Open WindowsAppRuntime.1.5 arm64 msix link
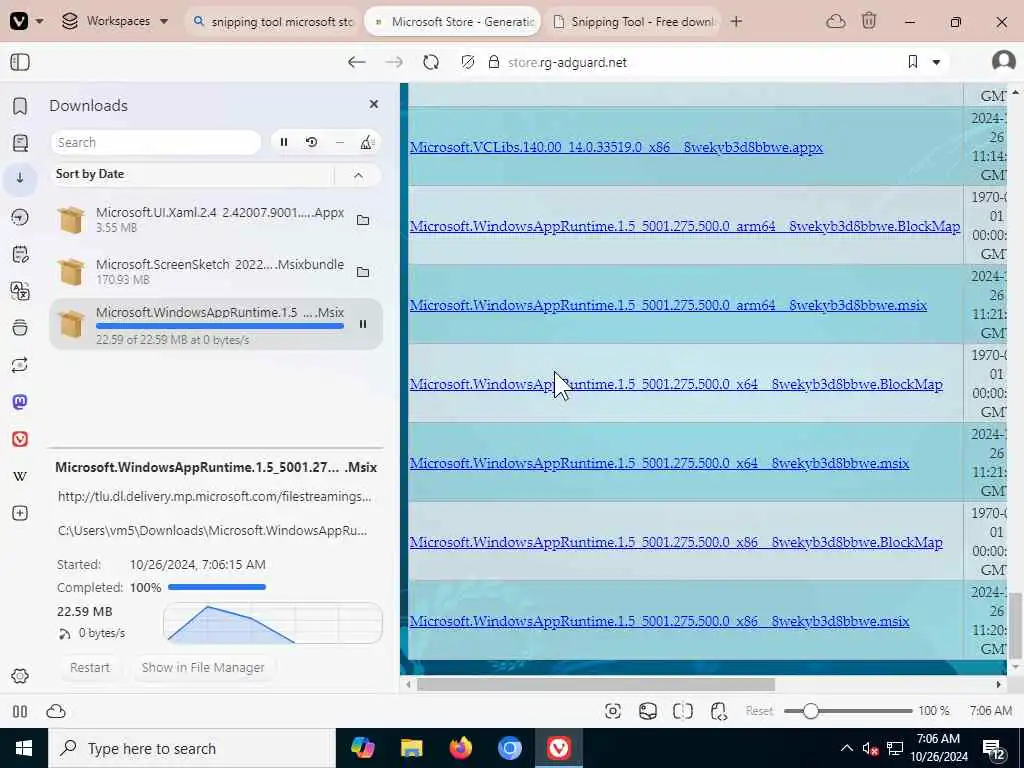Viewport: 1024px width, 768px height. tap(668, 305)
